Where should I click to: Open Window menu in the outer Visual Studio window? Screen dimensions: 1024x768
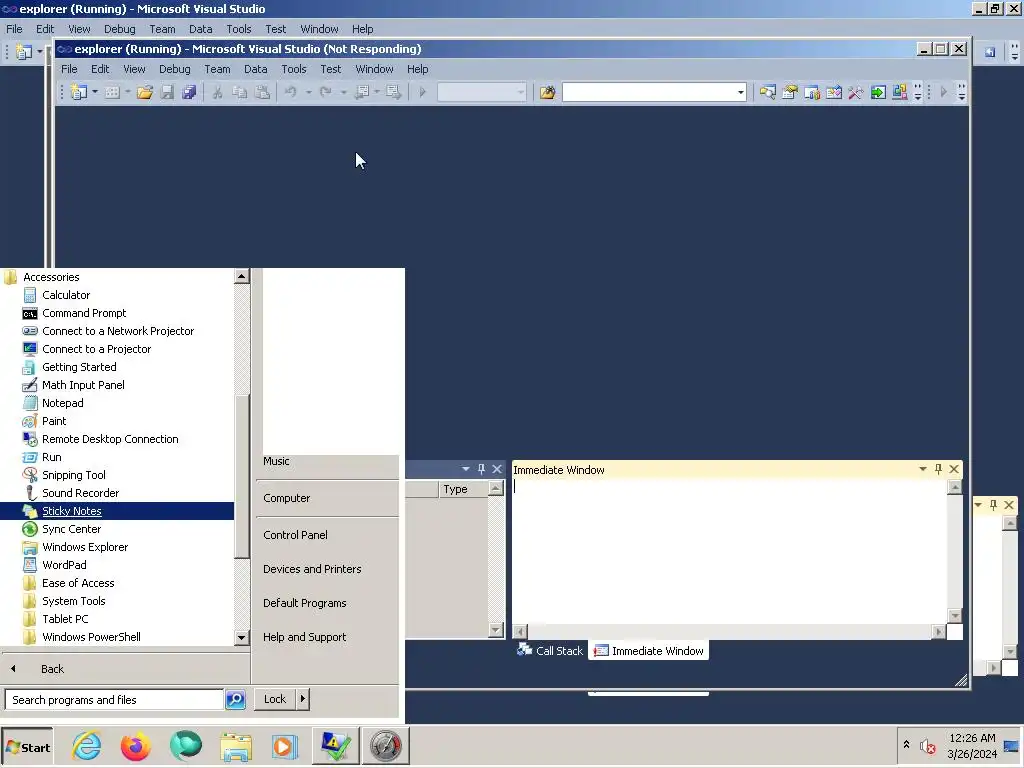coord(319,29)
